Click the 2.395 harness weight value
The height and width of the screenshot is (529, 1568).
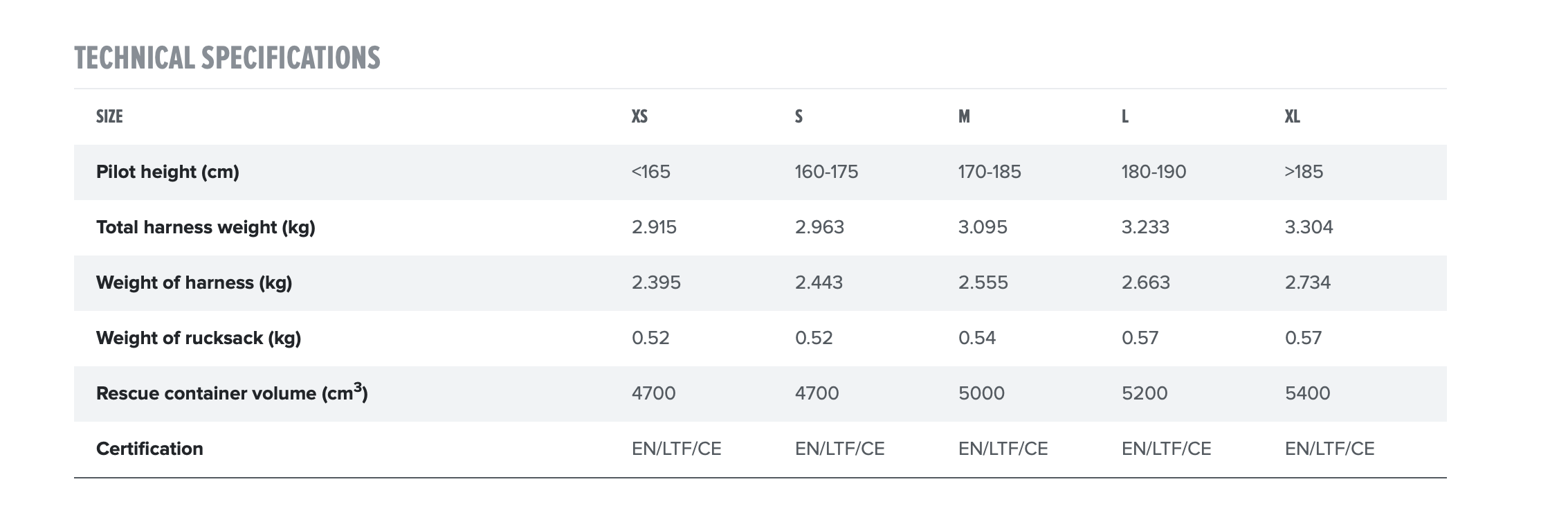[656, 283]
